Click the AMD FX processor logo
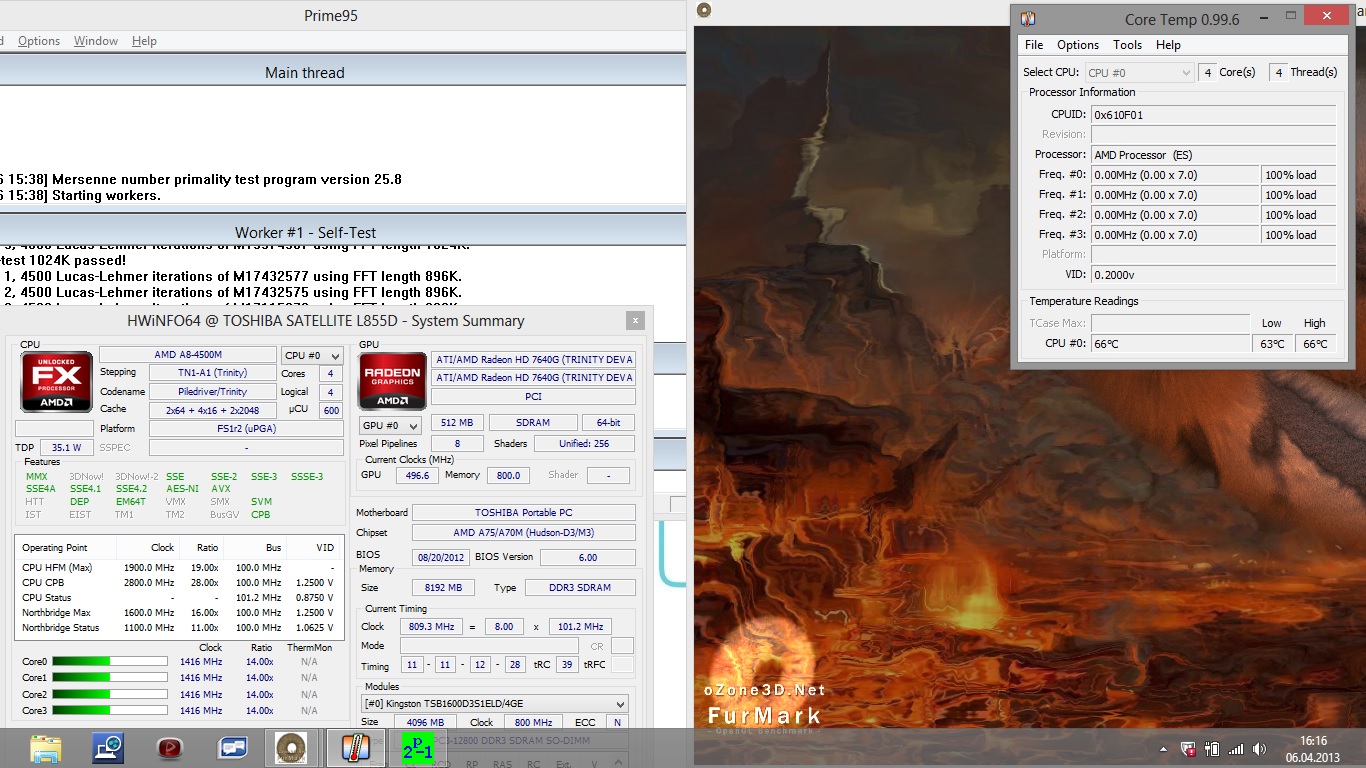This screenshot has width=1366, height=768. pos(57,381)
